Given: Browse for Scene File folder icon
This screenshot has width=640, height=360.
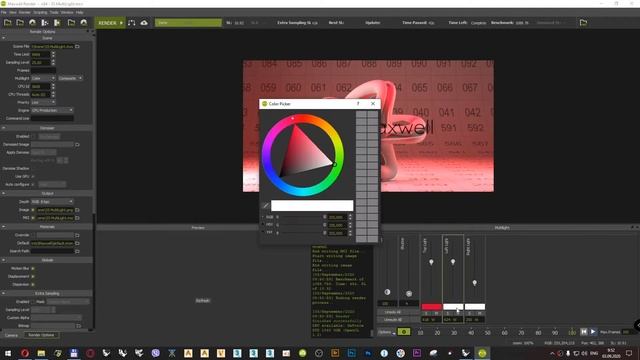Looking at the screenshot, I should click(78, 47).
